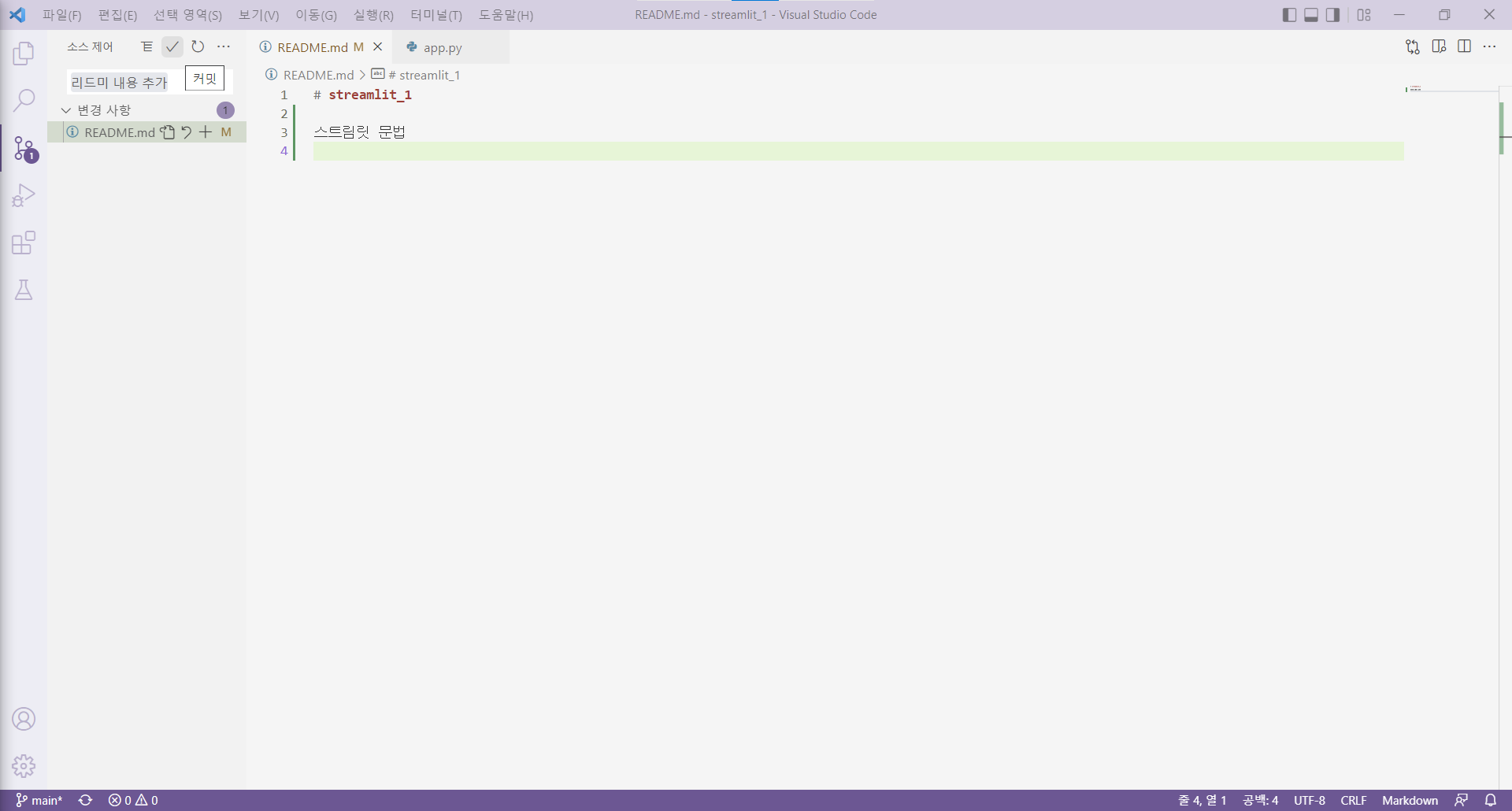This screenshot has width=1512, height=811.
Task: Toggle the secondary side bar
Action: [1332, 15]
